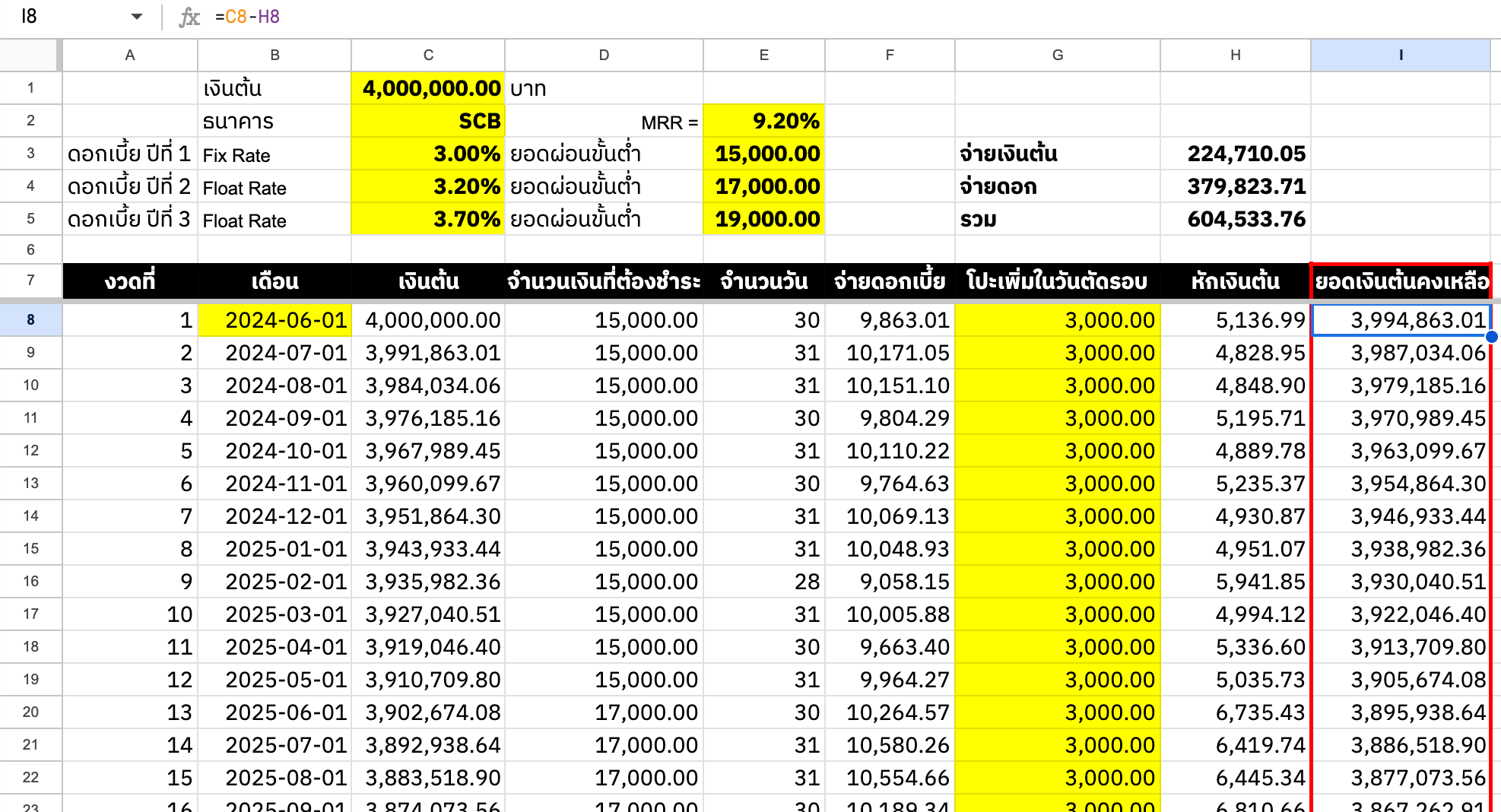Click the 'รวม' label cell
This screenshot has width=1501, height=812.
coord(1058,219)
